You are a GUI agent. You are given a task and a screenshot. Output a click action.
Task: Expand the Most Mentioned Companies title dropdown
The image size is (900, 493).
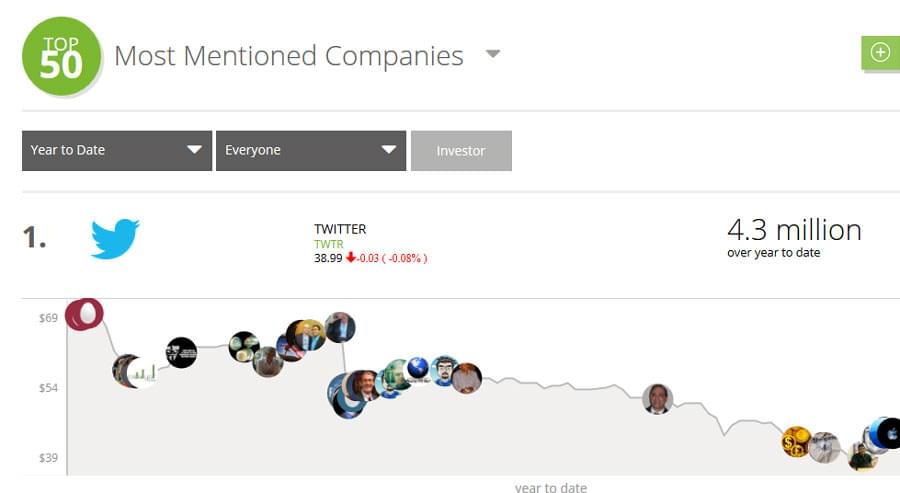[x=492, y=54]
